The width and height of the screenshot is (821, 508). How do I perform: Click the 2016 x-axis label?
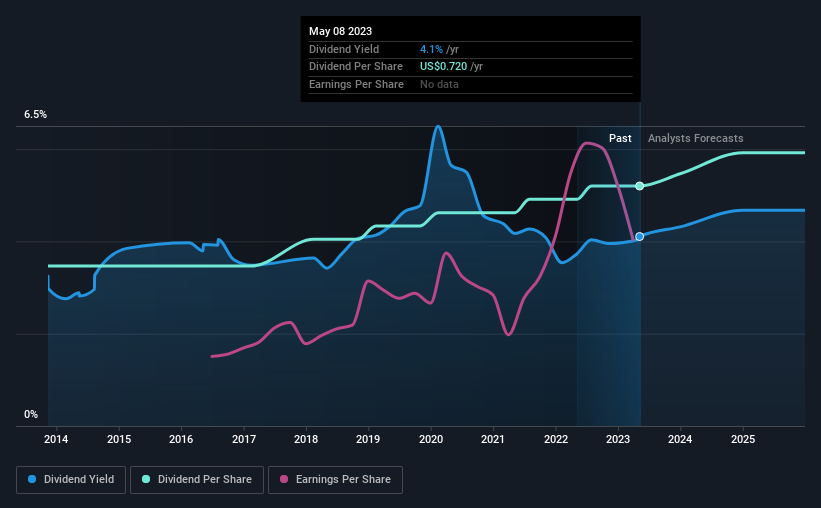[181, 439]
